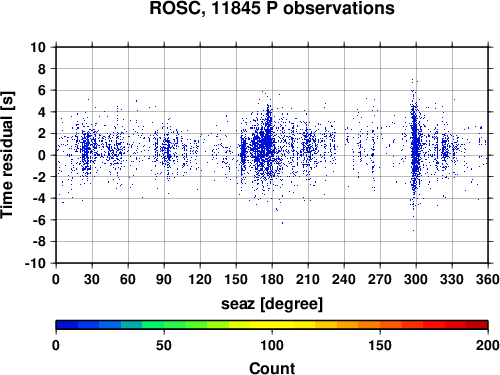The height and width of the screenshot is (375, 500).
Task: Click the x-axis tick label 240
Action: point(344,279)
